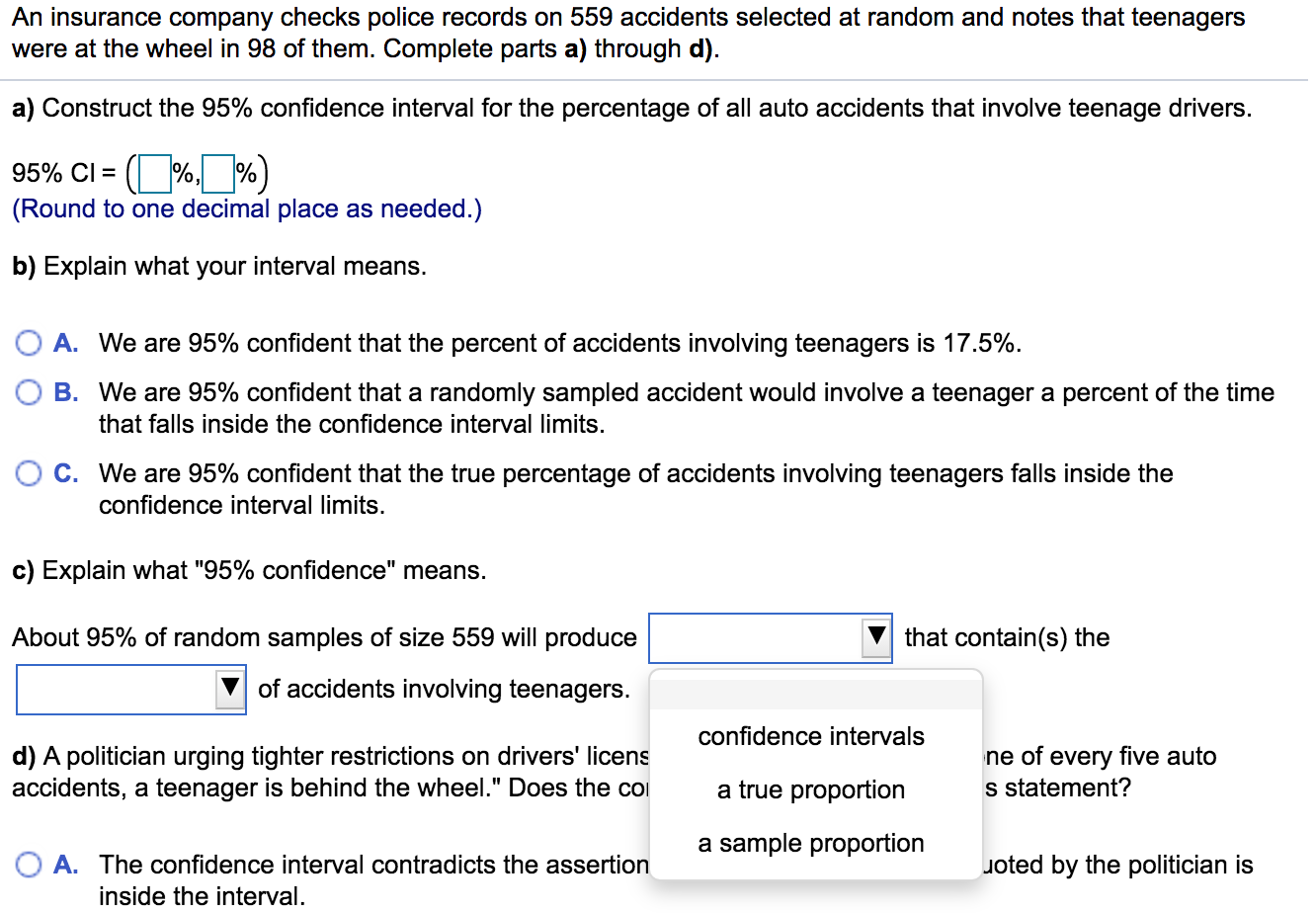Click the letter A label of part b
Viewport: 1316px width, 913px height.
(65, 344)
